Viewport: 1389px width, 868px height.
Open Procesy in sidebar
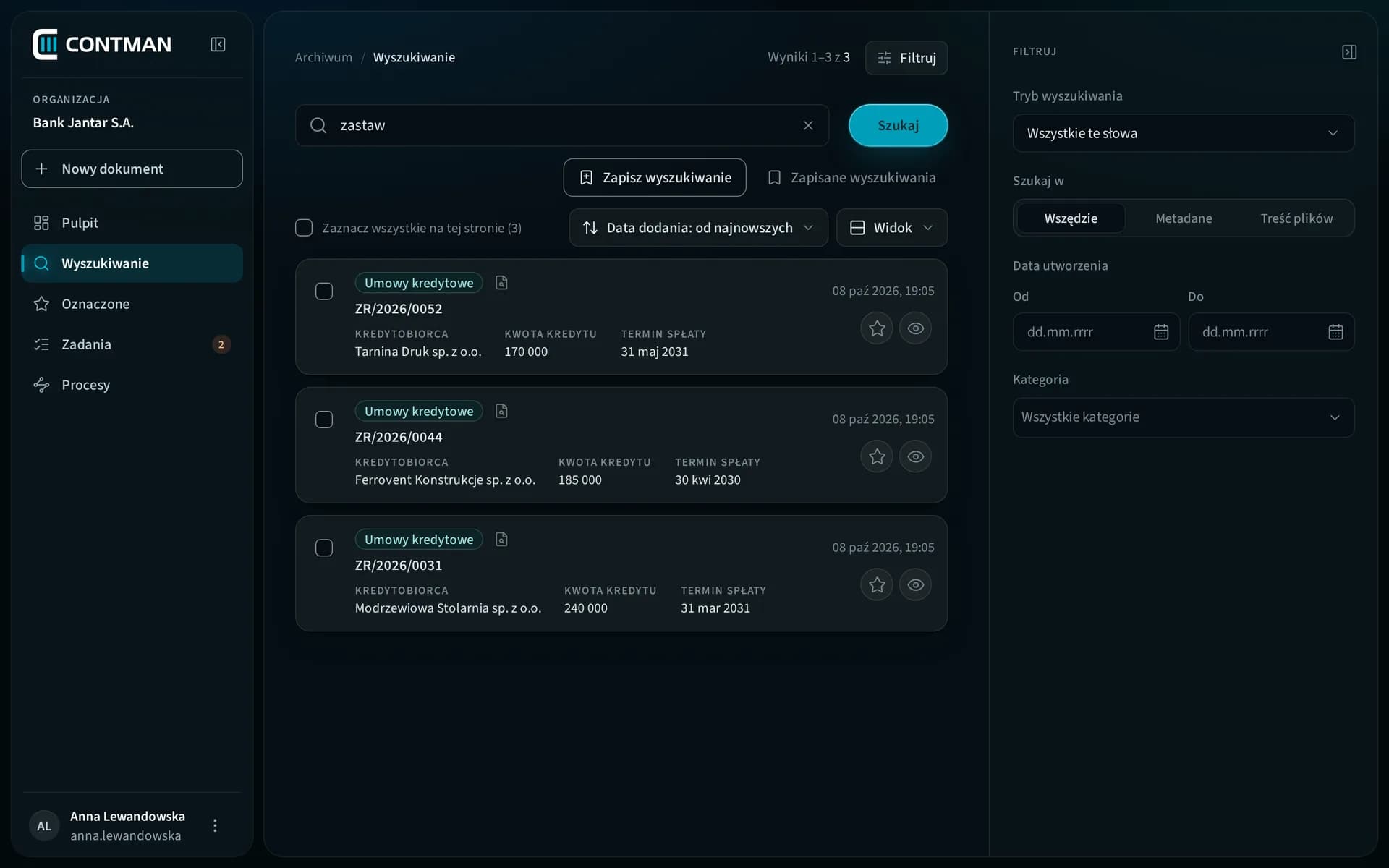132,385
